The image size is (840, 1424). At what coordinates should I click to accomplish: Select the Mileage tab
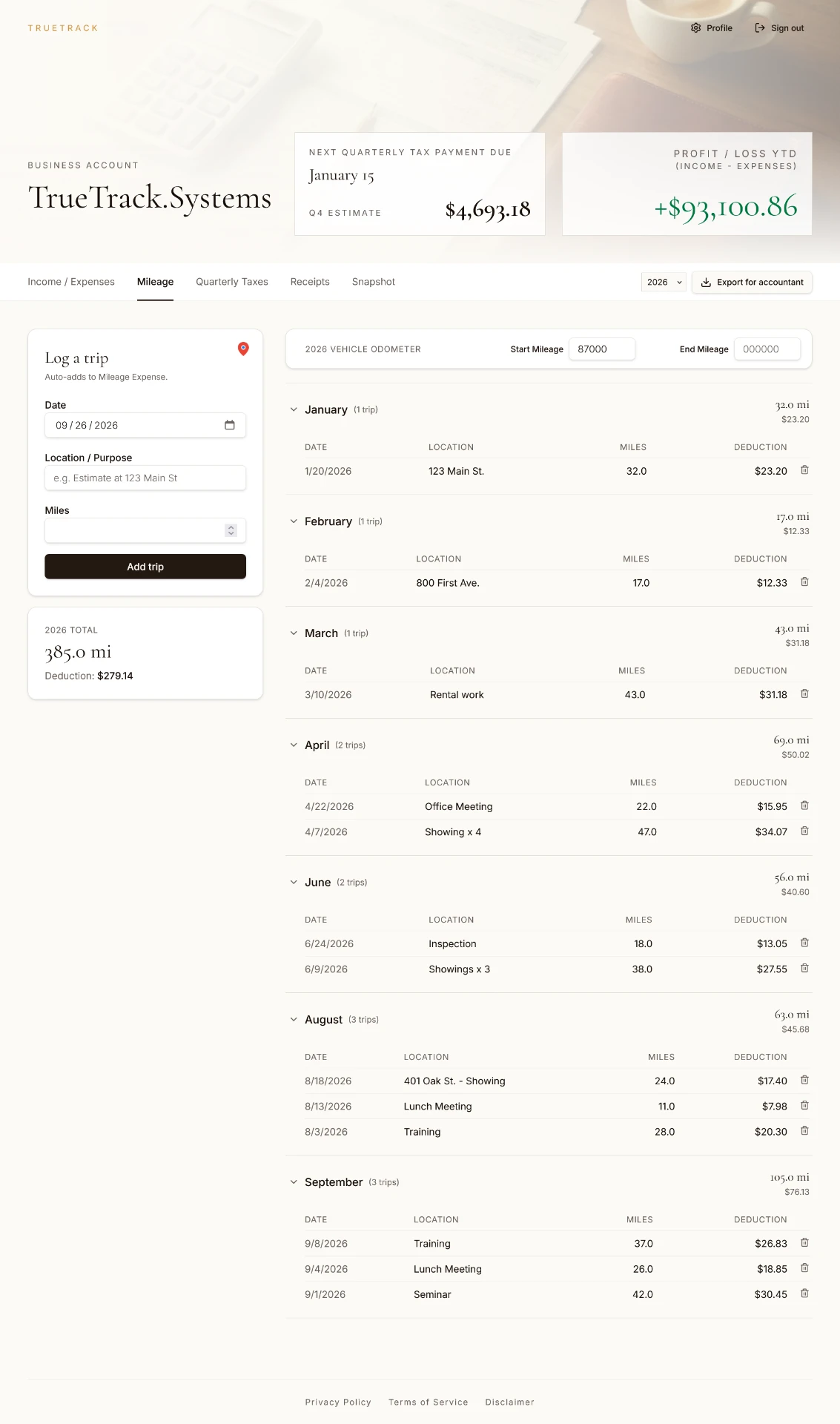(x=155, y=282)
